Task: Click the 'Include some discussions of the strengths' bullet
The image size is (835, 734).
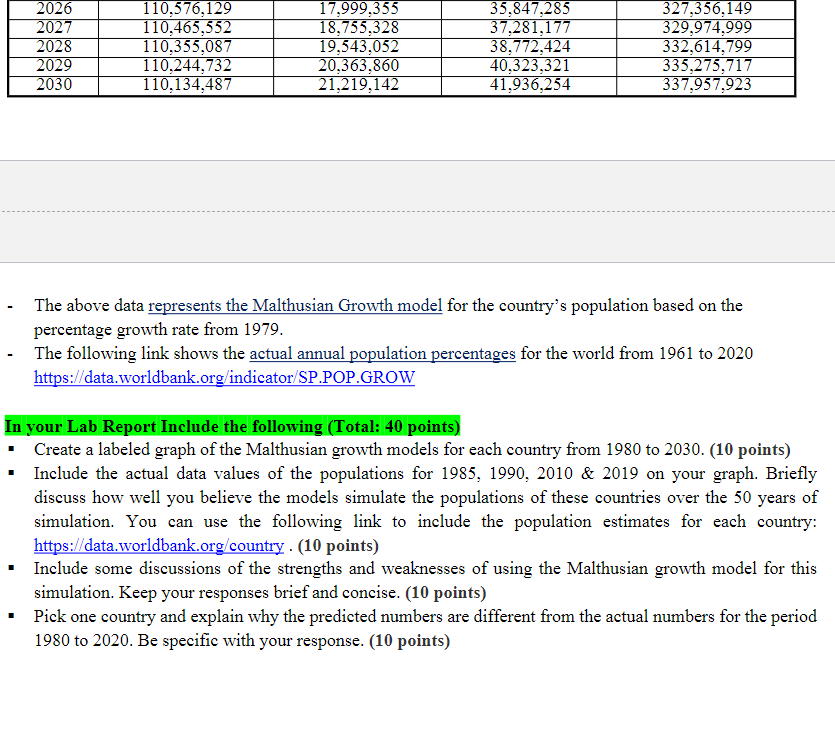Action: pyautogui.click(x=425, y=580)
